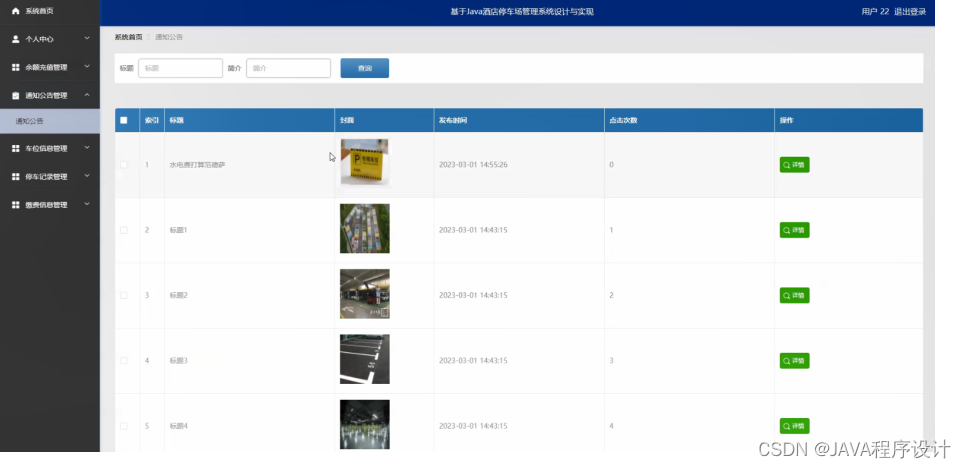This screenshot has height=468, width=966.
Task: Click the grid icon for 停车记录管理
Action: 16,177
